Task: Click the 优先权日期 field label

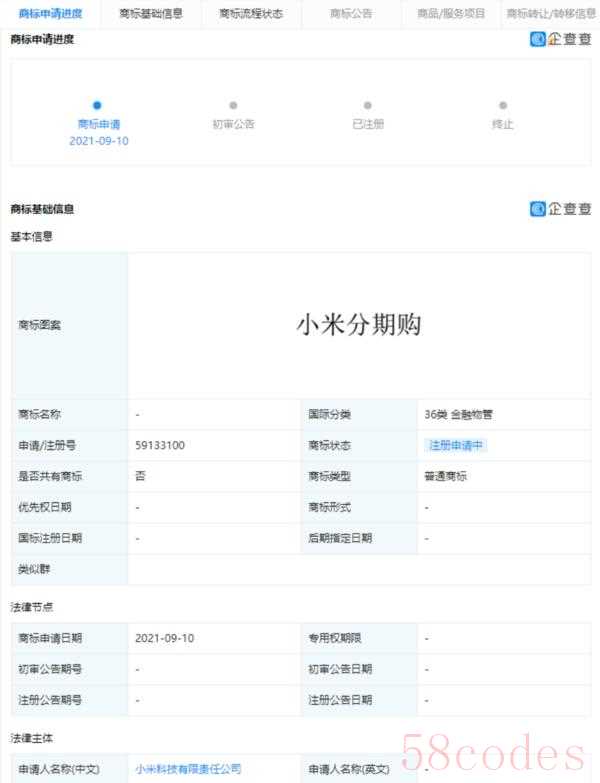Action: point(45,507)
